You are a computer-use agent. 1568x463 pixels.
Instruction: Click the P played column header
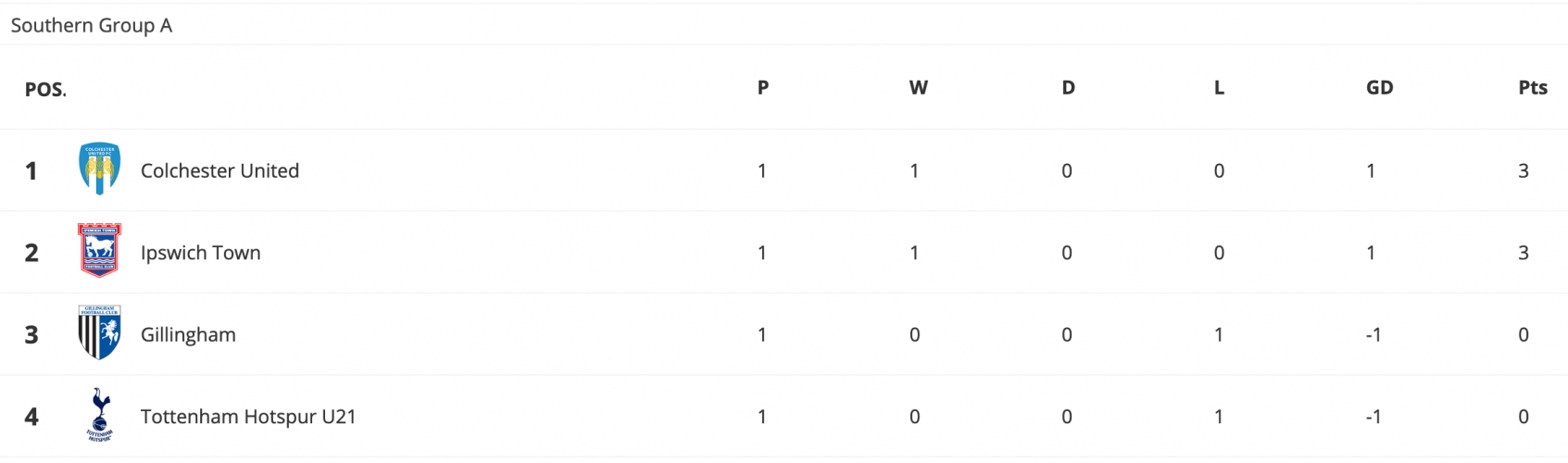(x=763, y=87)
